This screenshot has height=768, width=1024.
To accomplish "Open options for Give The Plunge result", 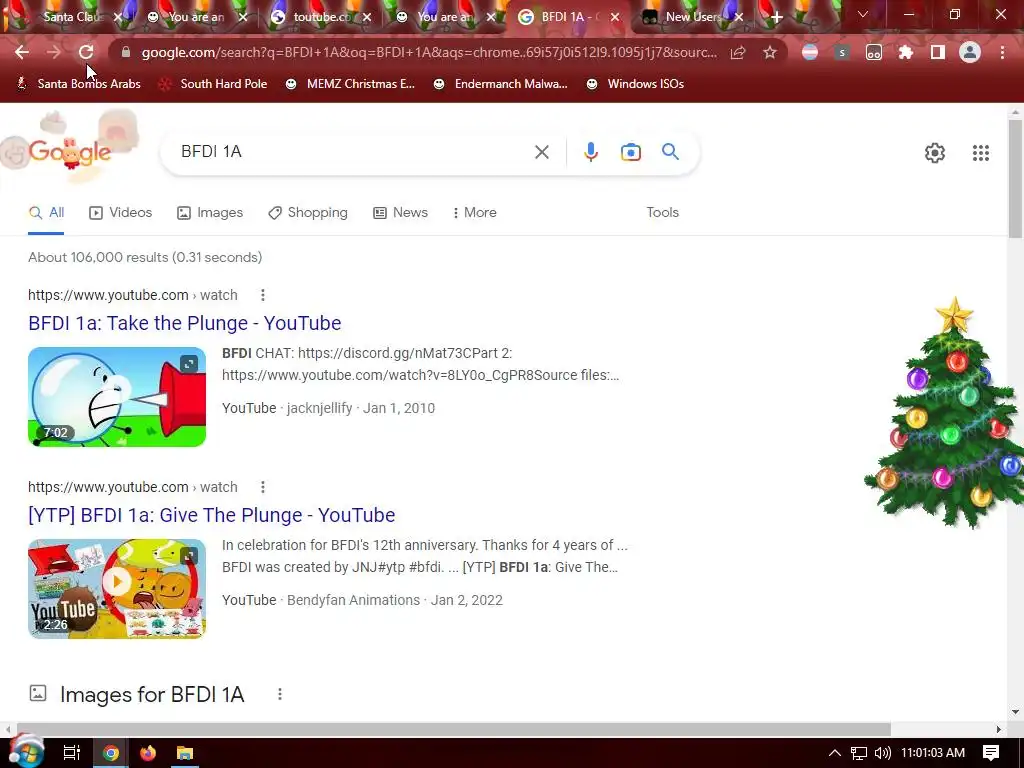I will [x=263, y=487].
